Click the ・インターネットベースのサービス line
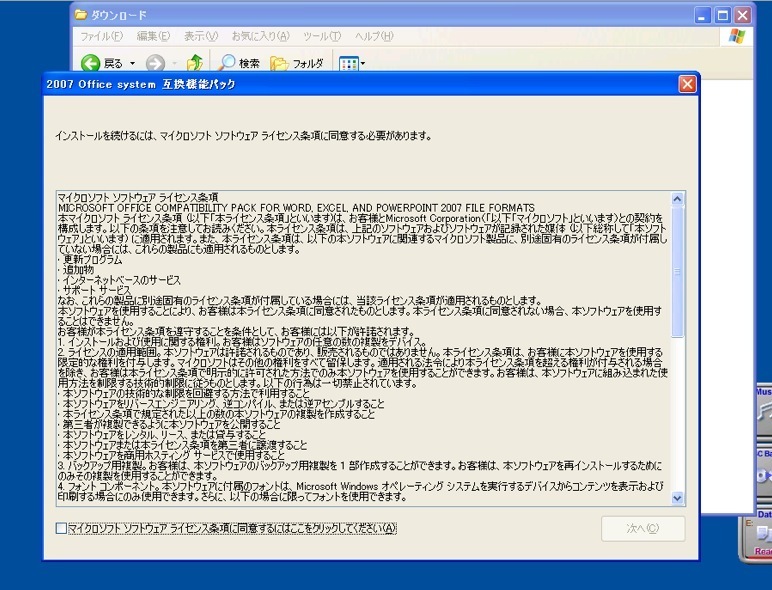The width and height of the screenshot is (772, 590). point(119,280)
